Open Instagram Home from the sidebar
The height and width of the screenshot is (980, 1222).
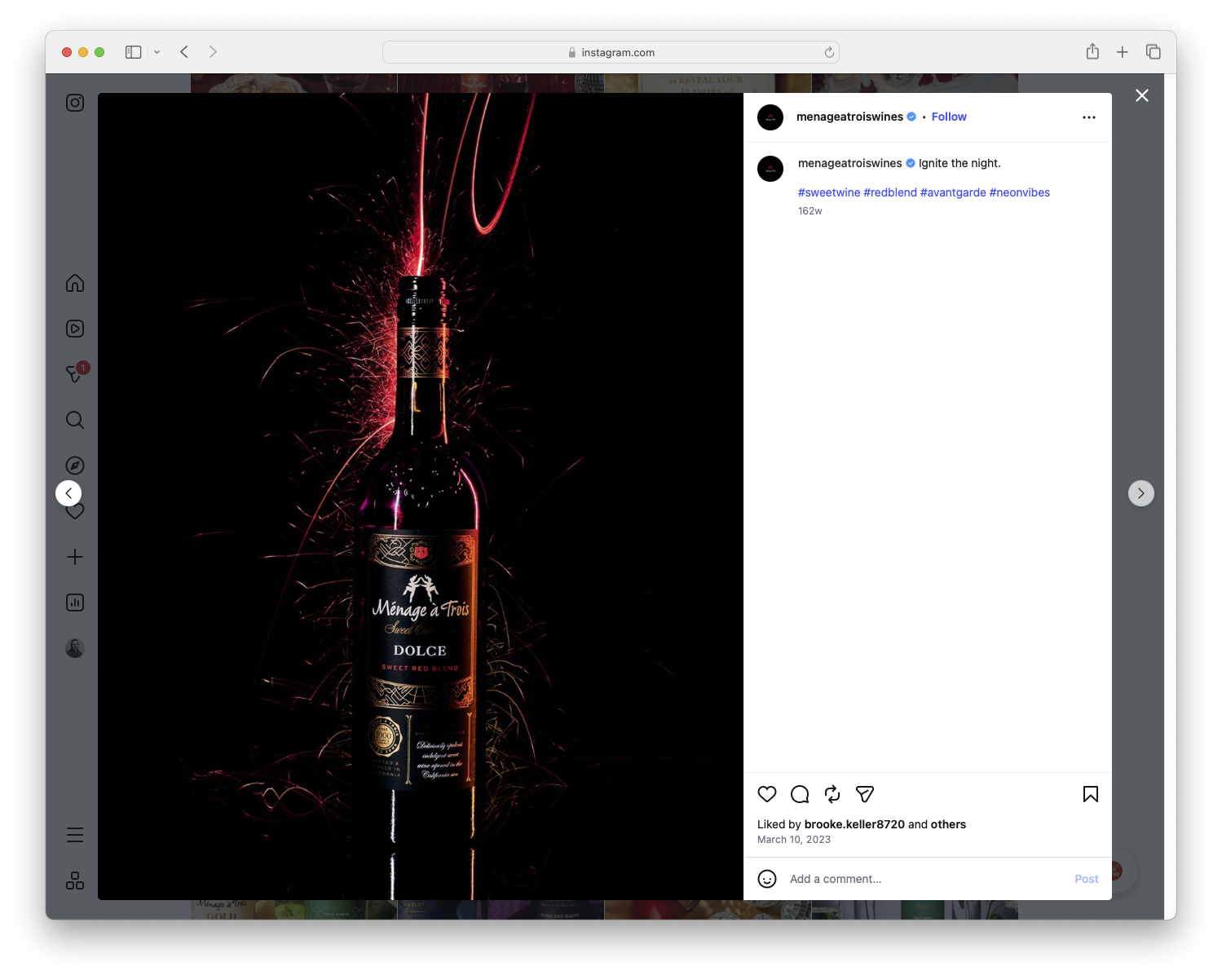coord(74,283)
